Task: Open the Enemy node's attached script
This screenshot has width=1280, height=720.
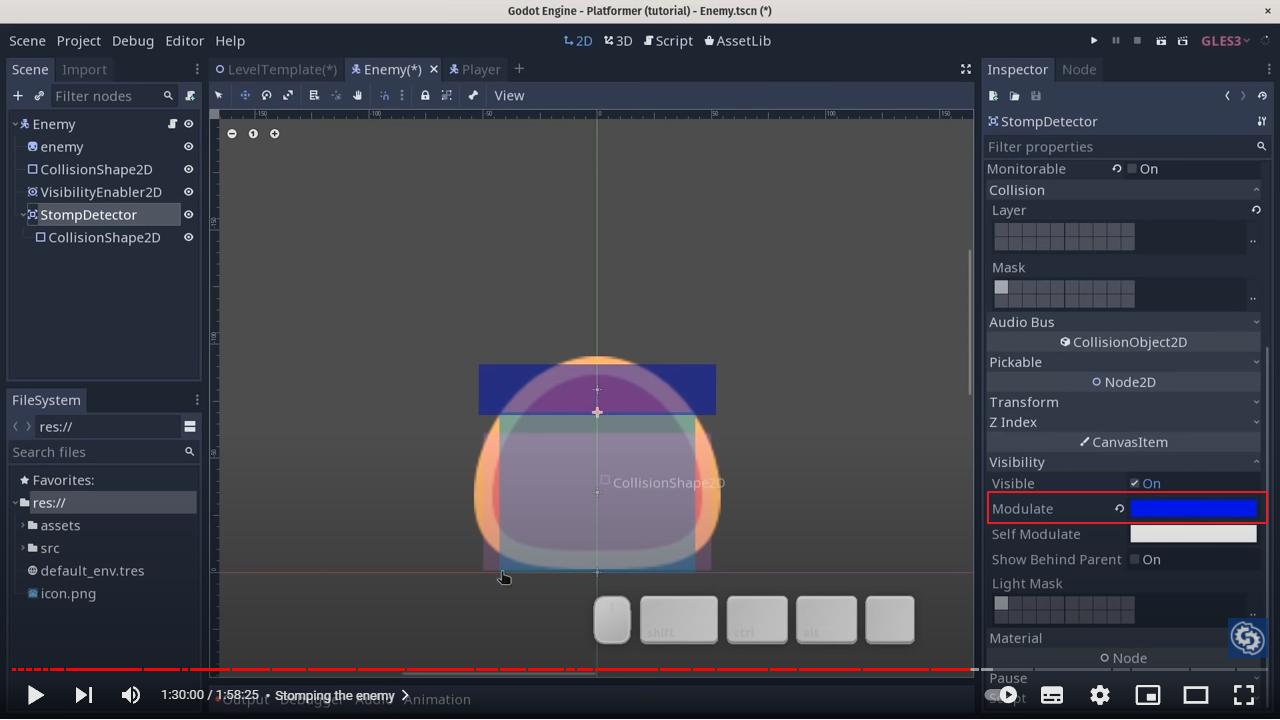Action: pos(172,124)
